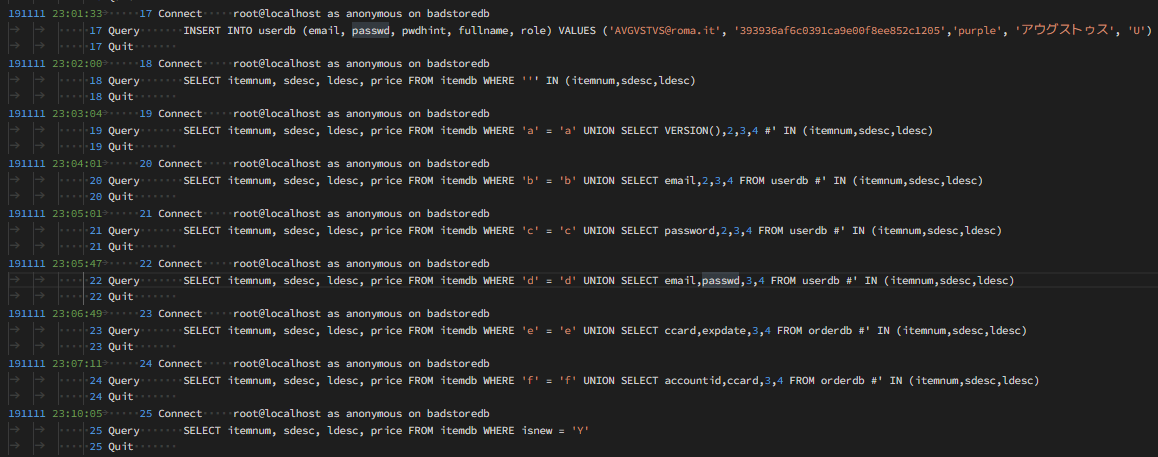Click badstoredb on the 25 Connect line

point(458,413)
